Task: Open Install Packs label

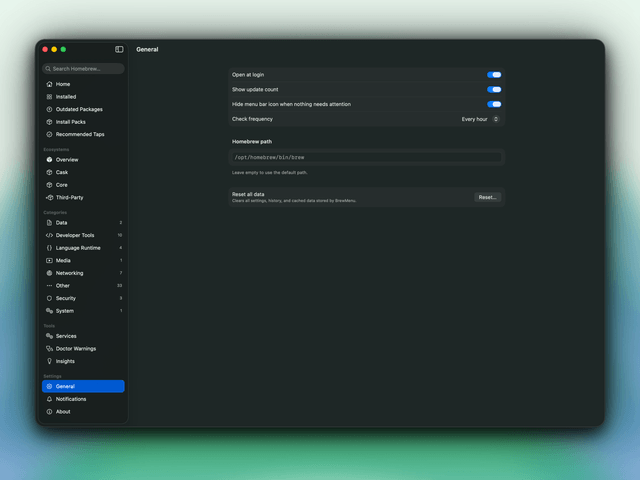Action: pos(71,122)
